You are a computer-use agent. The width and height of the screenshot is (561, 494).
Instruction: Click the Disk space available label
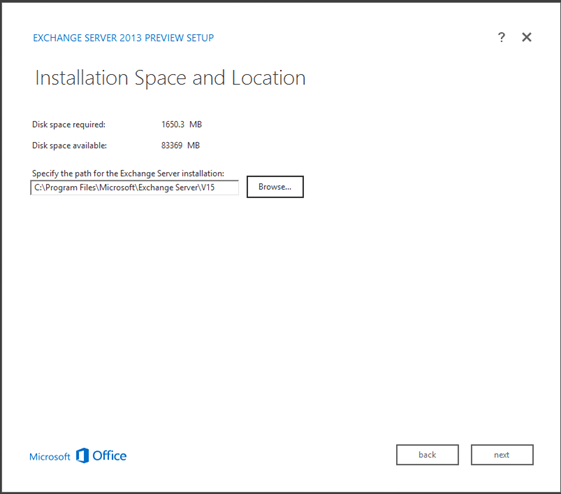pos(69,146)
